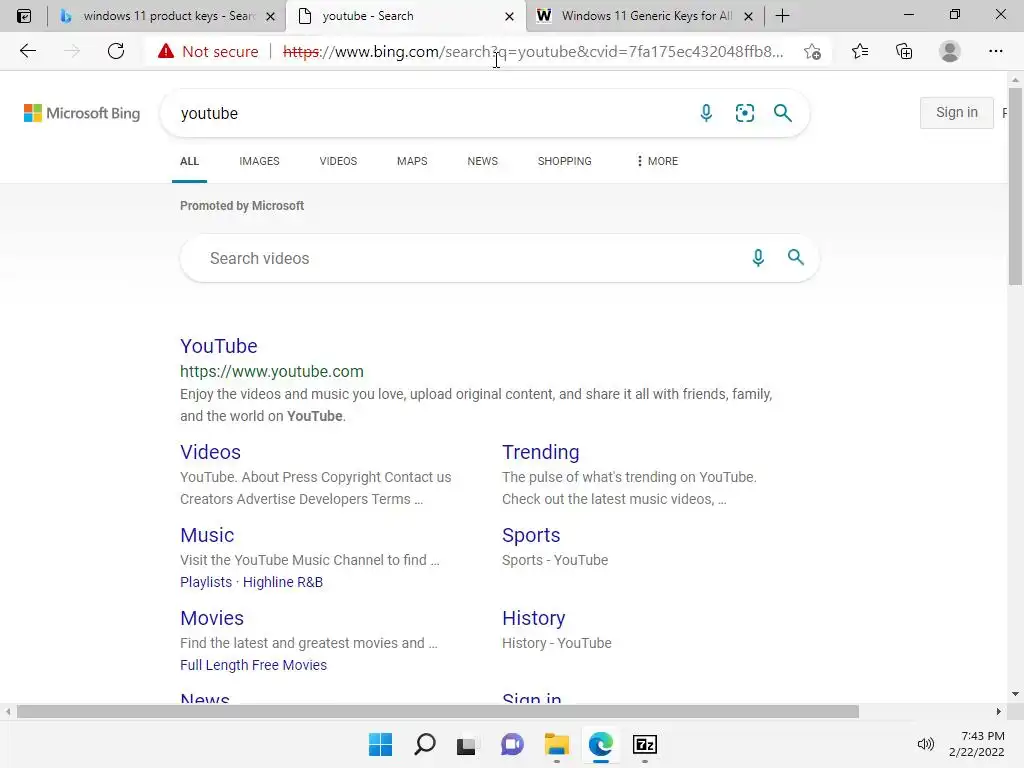This screenshot has height=768, width=1024.
Task: Open Windows Start menu
Action: [x=380, y=744]
